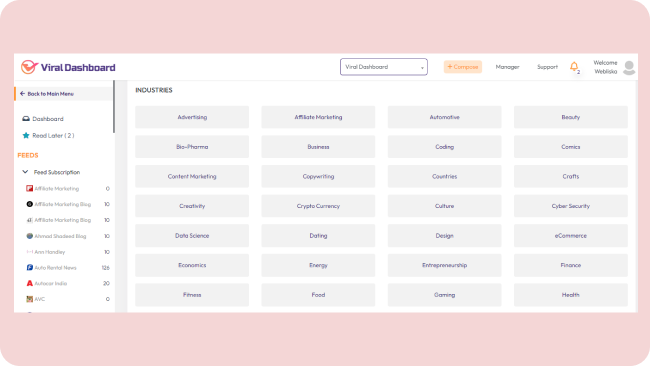
Task: Click the Auto Rental News feed icon
Action: (29, 268)
